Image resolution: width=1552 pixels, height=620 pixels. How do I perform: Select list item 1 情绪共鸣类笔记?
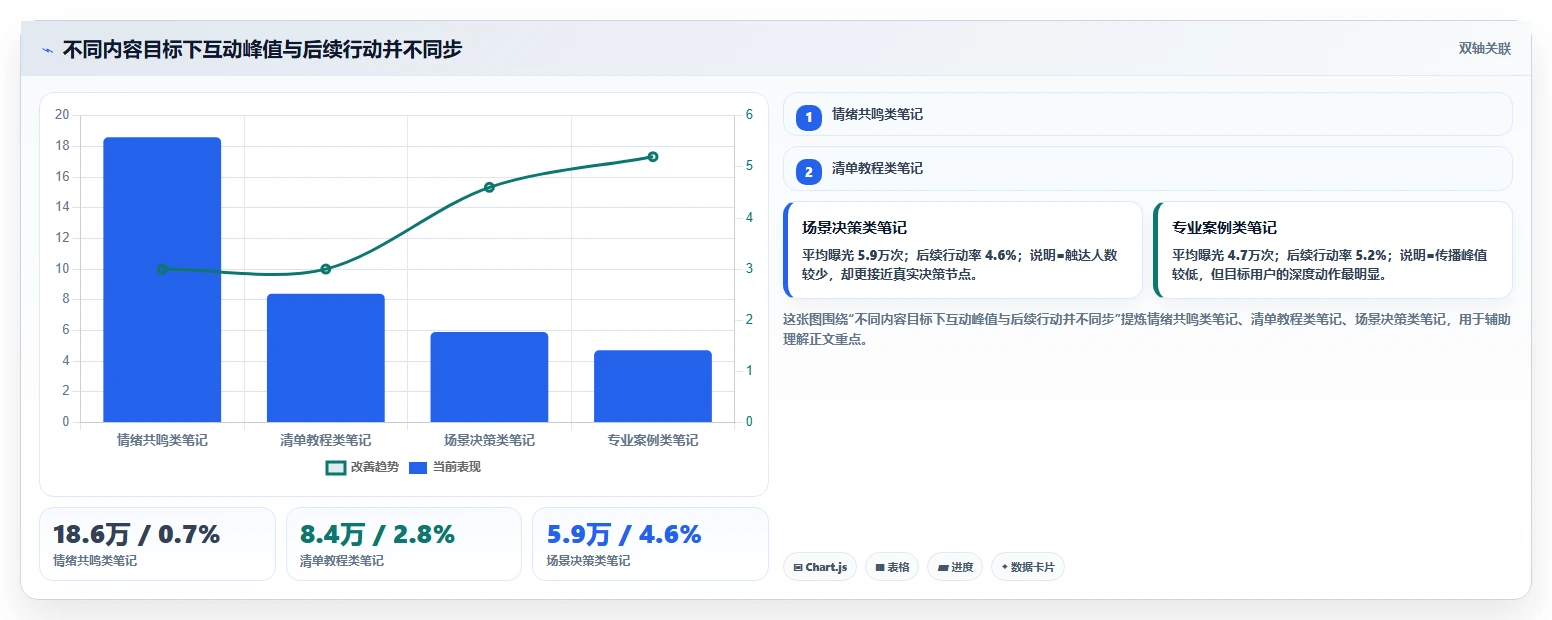1148,114
